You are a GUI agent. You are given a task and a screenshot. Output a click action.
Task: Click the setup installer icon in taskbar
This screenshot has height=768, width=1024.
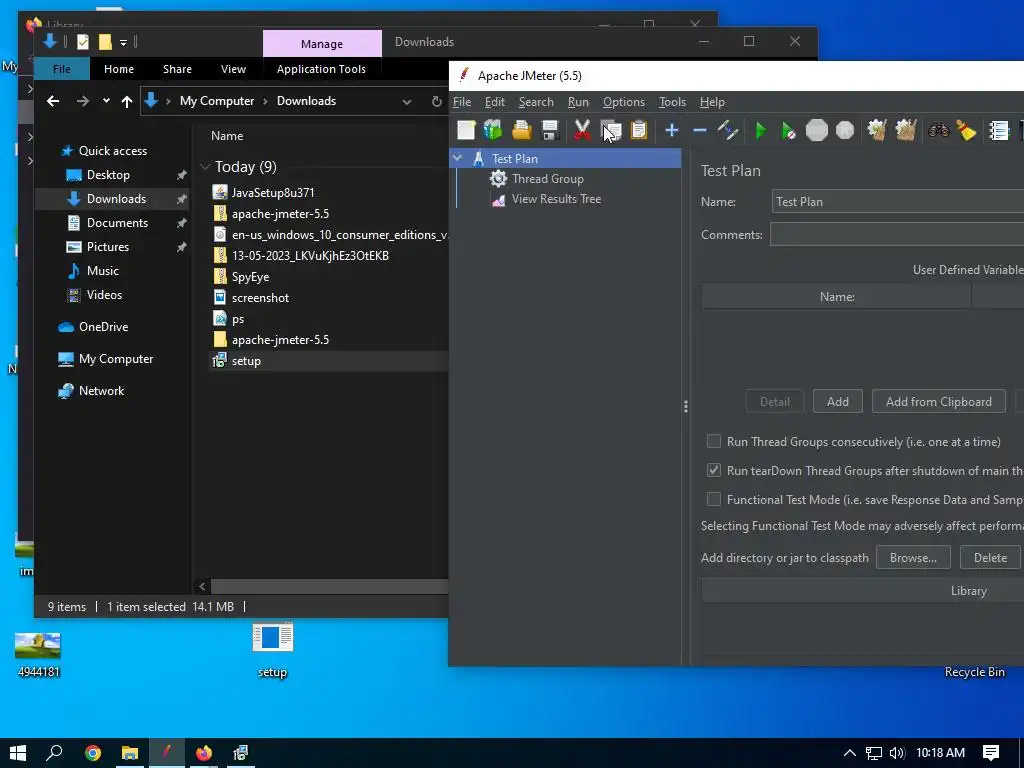241,753
